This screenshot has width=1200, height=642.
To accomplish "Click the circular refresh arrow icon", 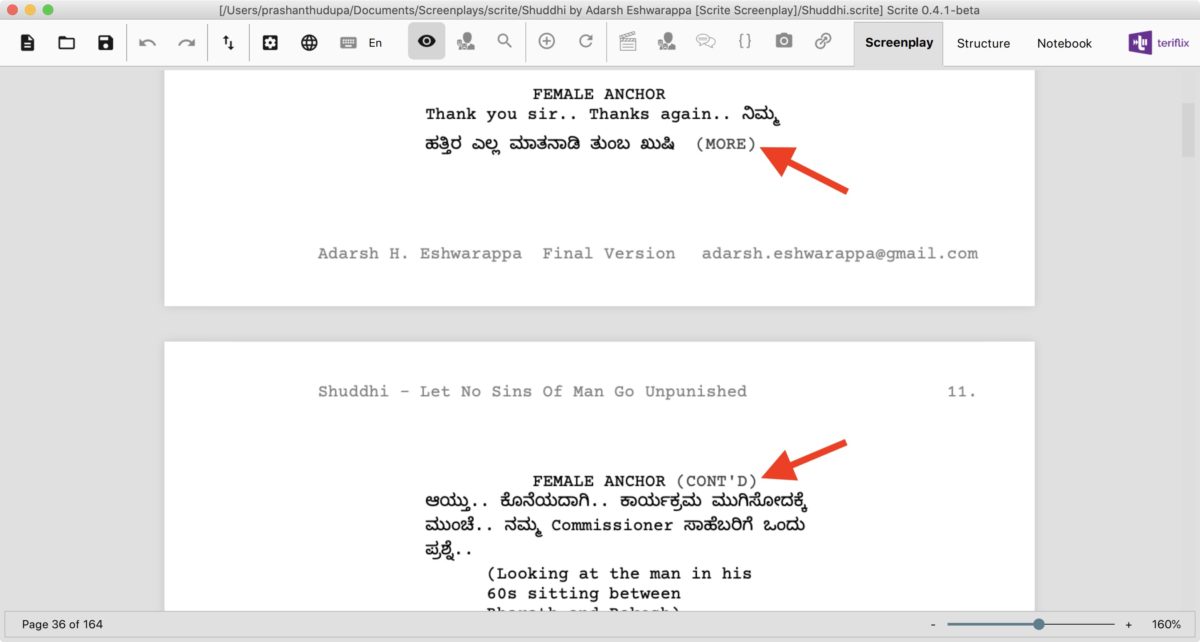I will click(586, 42).
